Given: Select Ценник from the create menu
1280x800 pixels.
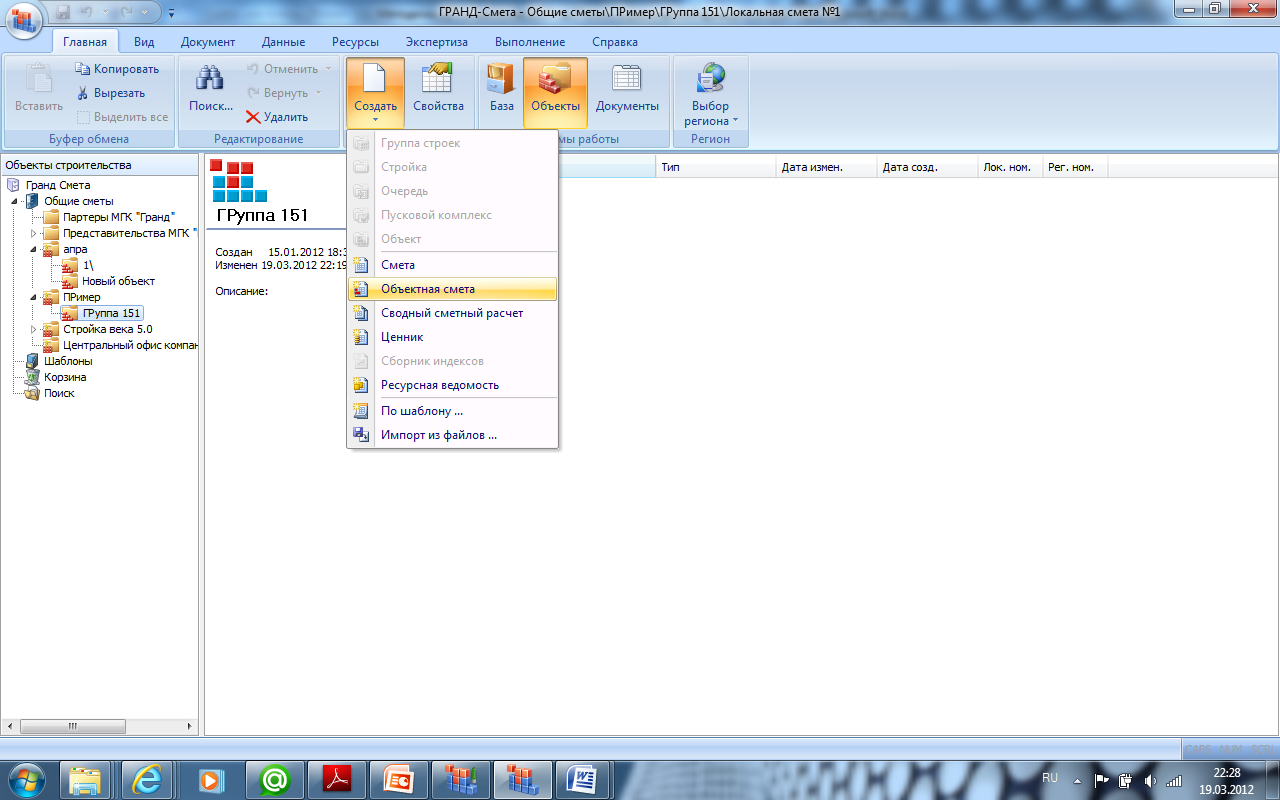Looking at the screenshot, I should pyautogui.click(x=452, y=337).
